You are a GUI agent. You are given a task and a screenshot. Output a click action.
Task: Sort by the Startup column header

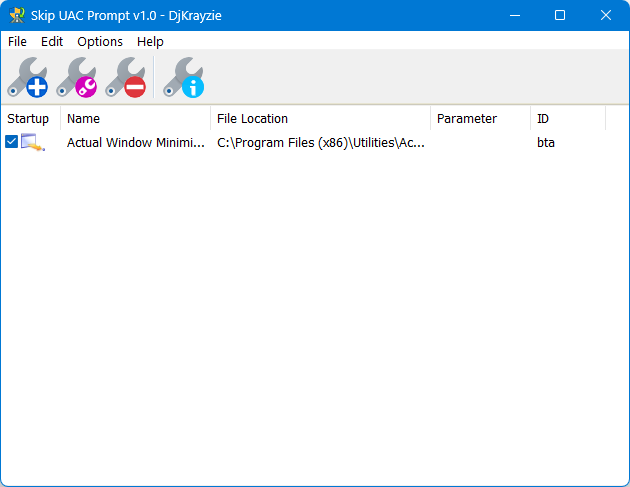pos(31,119)
